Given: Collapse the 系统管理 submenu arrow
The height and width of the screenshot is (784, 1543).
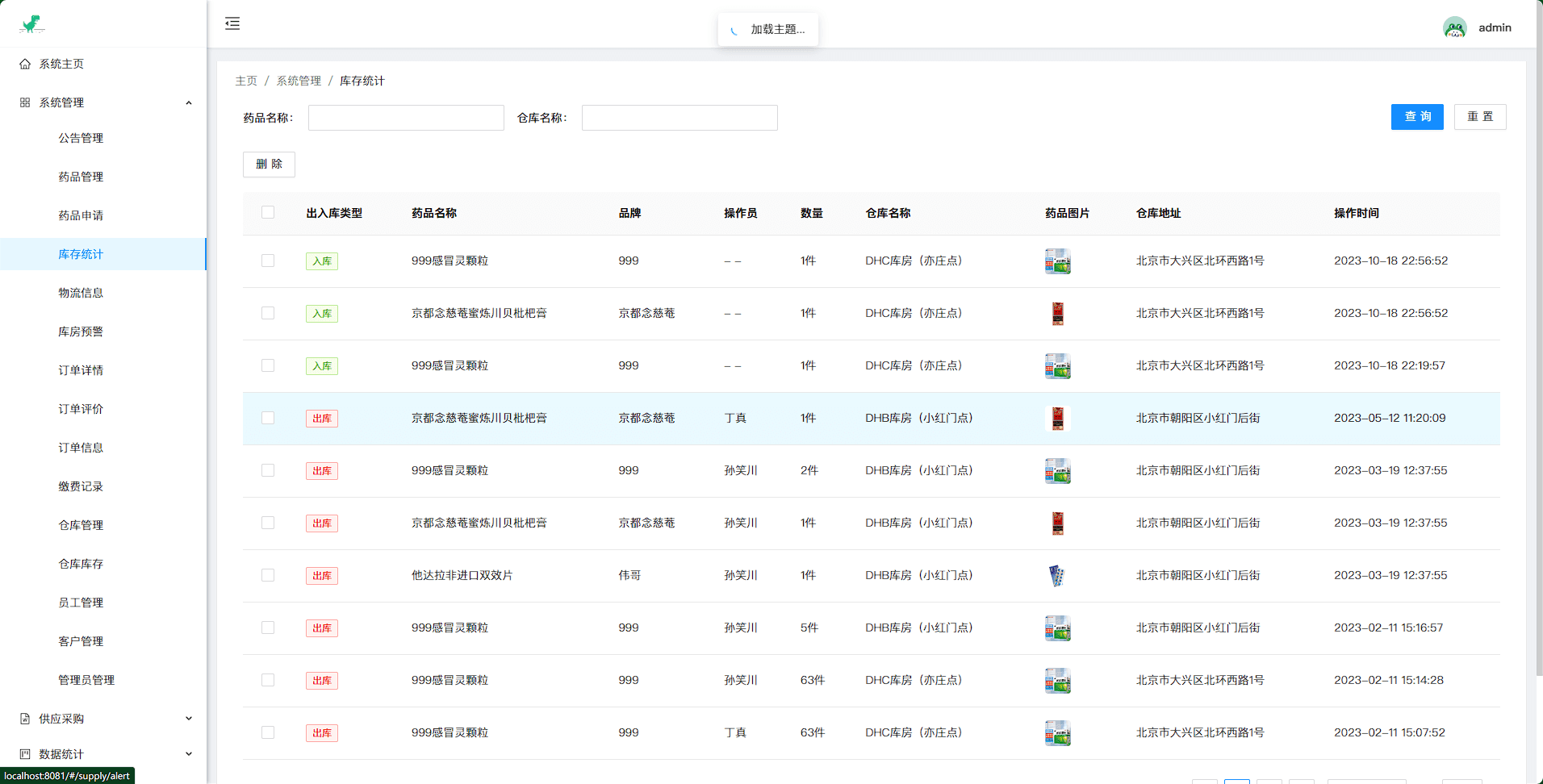Looking at the screenshot, I should pyautogui.click(x=189, y=102).
